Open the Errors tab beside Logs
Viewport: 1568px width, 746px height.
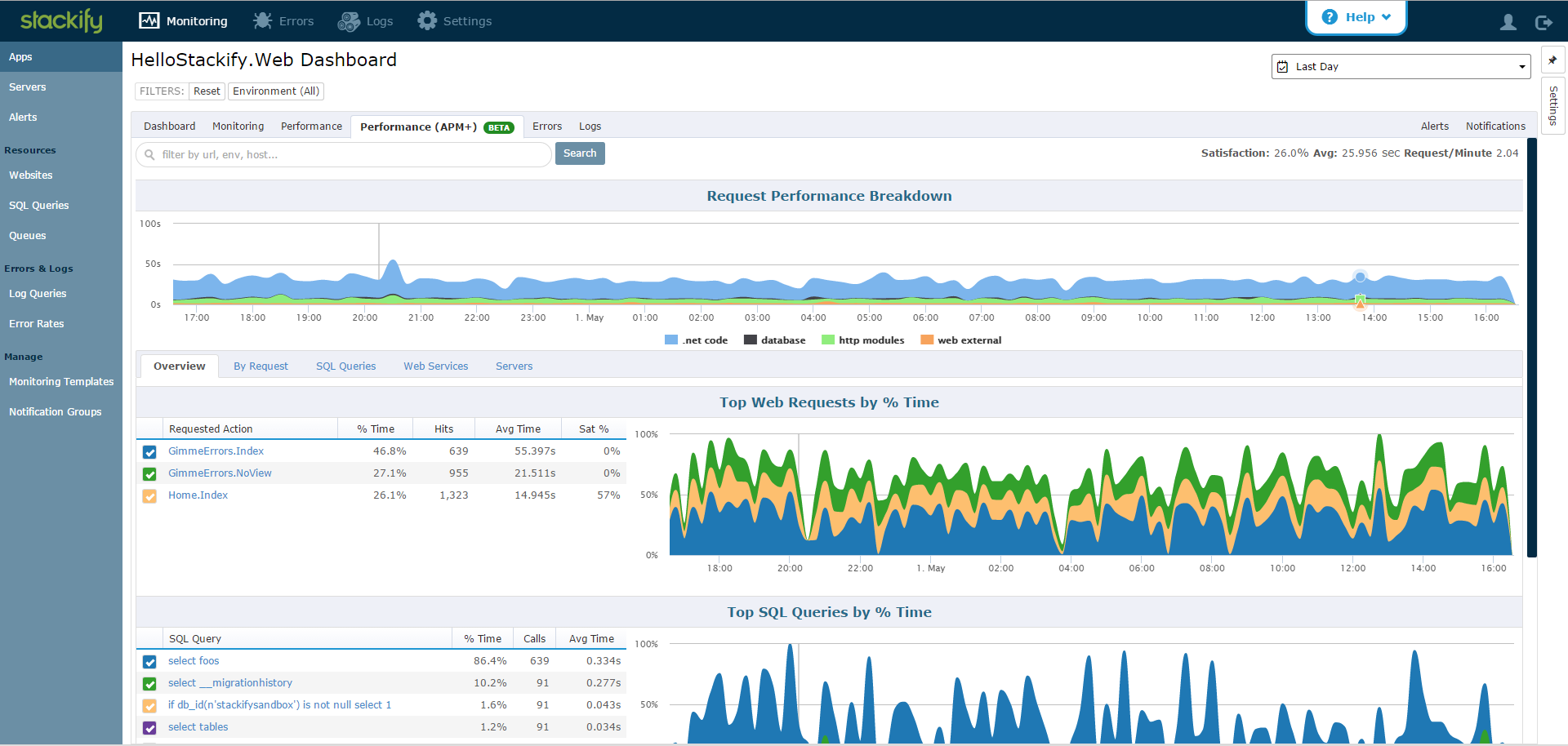tap(547, 127)
